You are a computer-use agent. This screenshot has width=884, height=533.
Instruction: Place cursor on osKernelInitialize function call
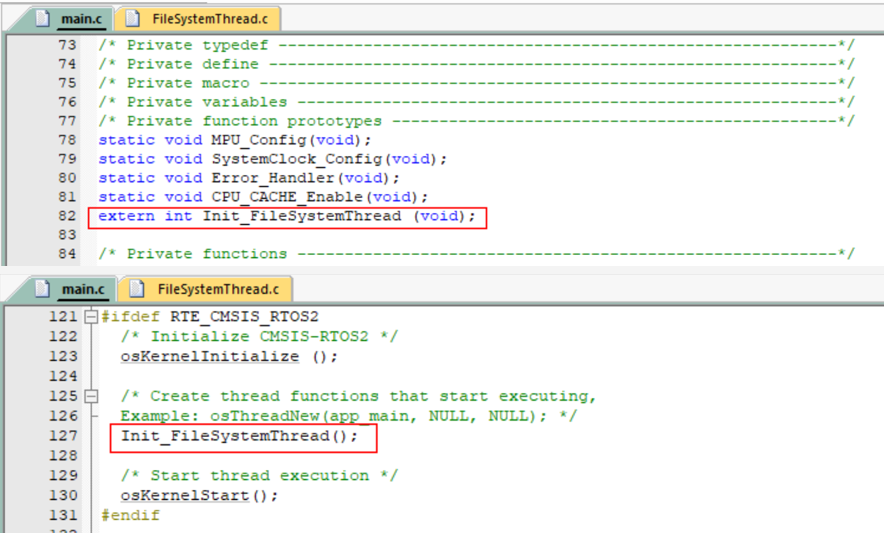pyautogui.click(x=209, y=356)
